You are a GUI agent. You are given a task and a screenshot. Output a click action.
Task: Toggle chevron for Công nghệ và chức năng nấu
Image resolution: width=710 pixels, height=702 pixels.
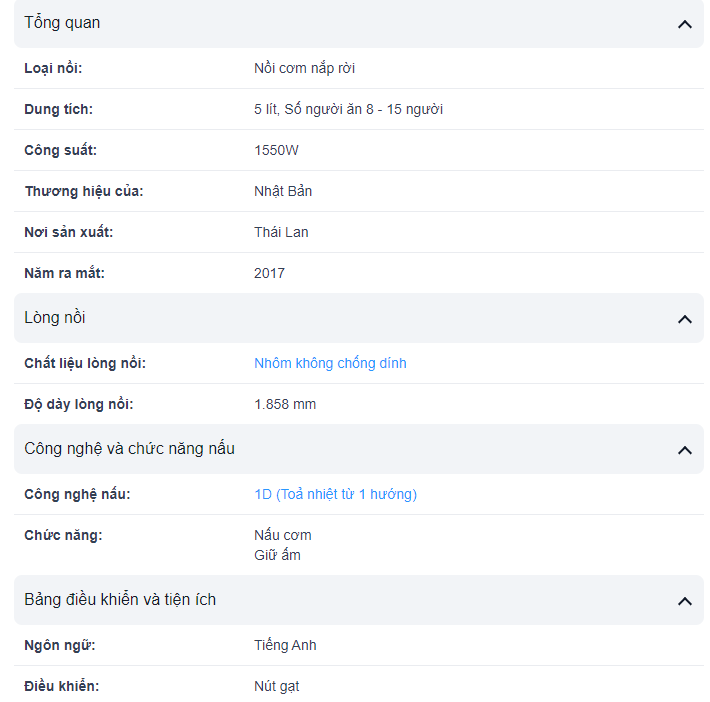[x=684, y=450]
